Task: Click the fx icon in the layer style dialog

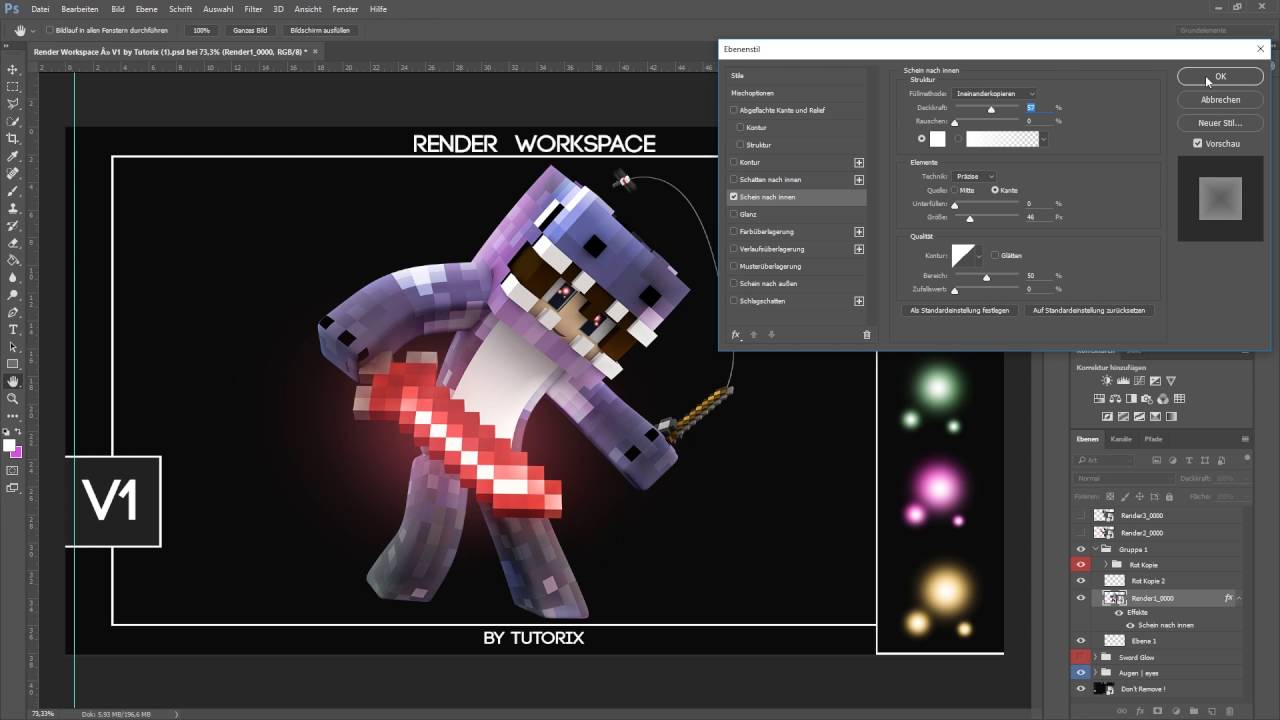Action: click(736, 335)
